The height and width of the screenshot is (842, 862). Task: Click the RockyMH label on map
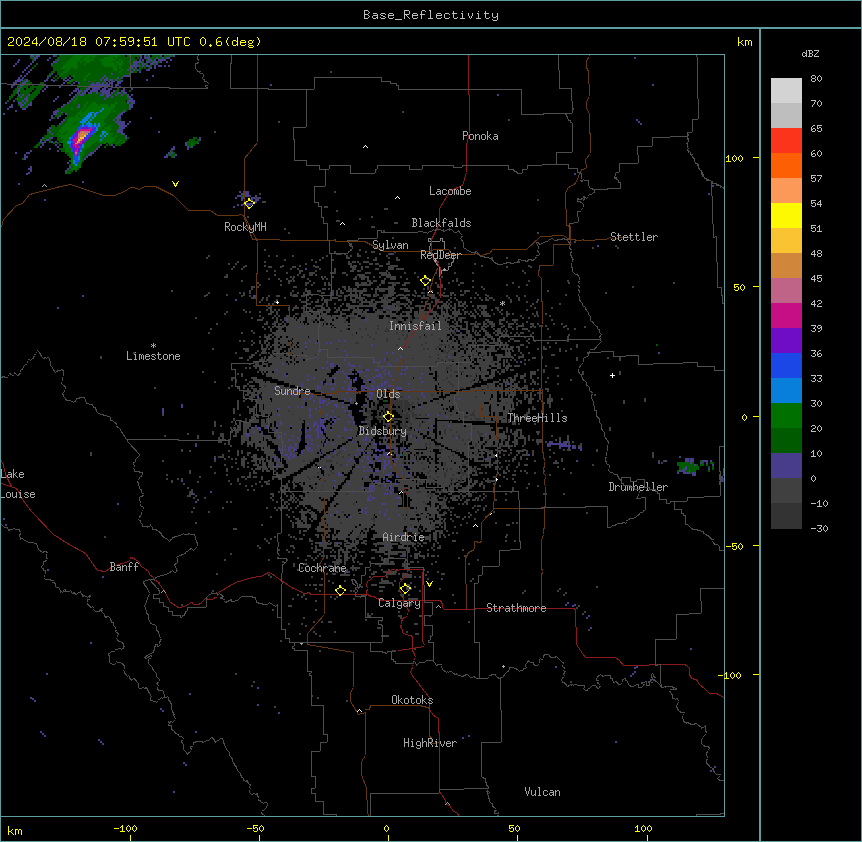click(245, 227)
